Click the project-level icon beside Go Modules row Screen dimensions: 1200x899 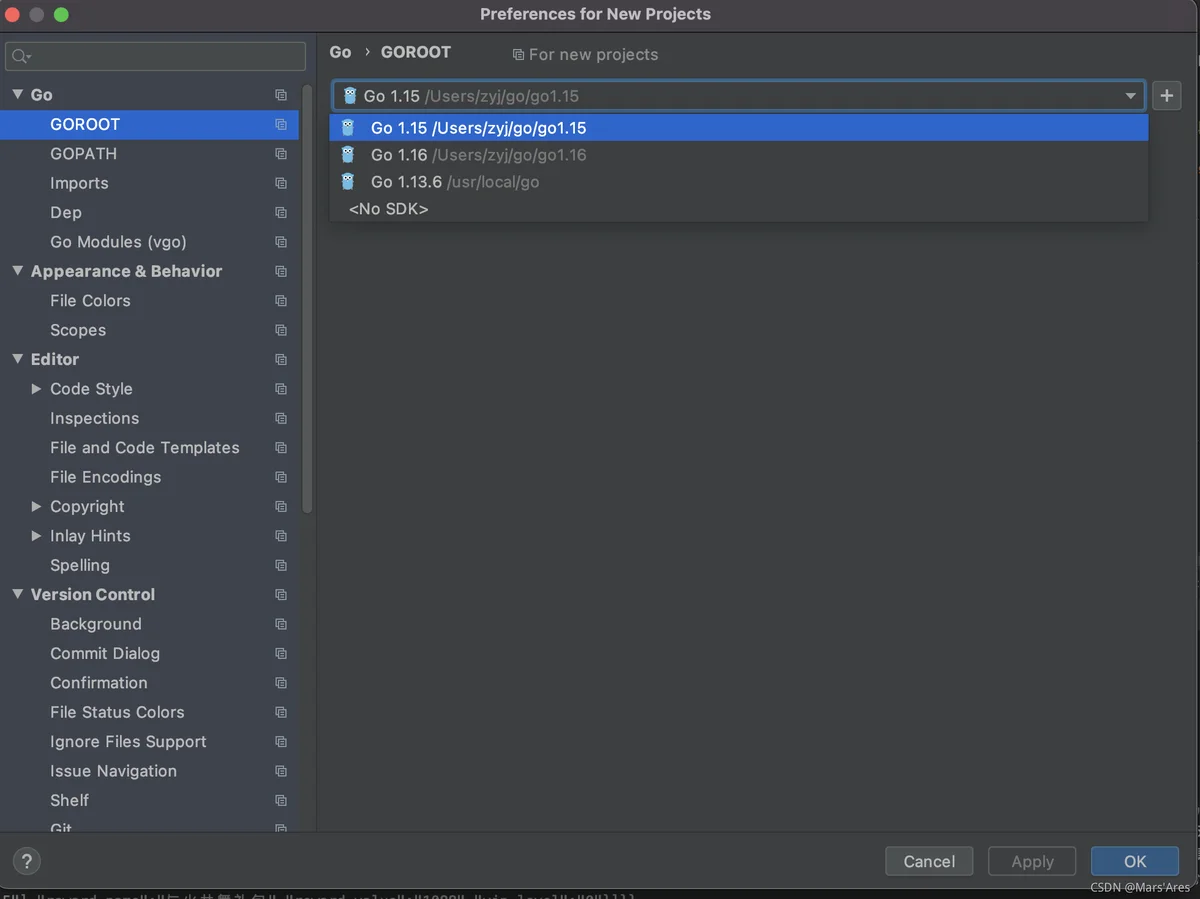click(281, 242)
